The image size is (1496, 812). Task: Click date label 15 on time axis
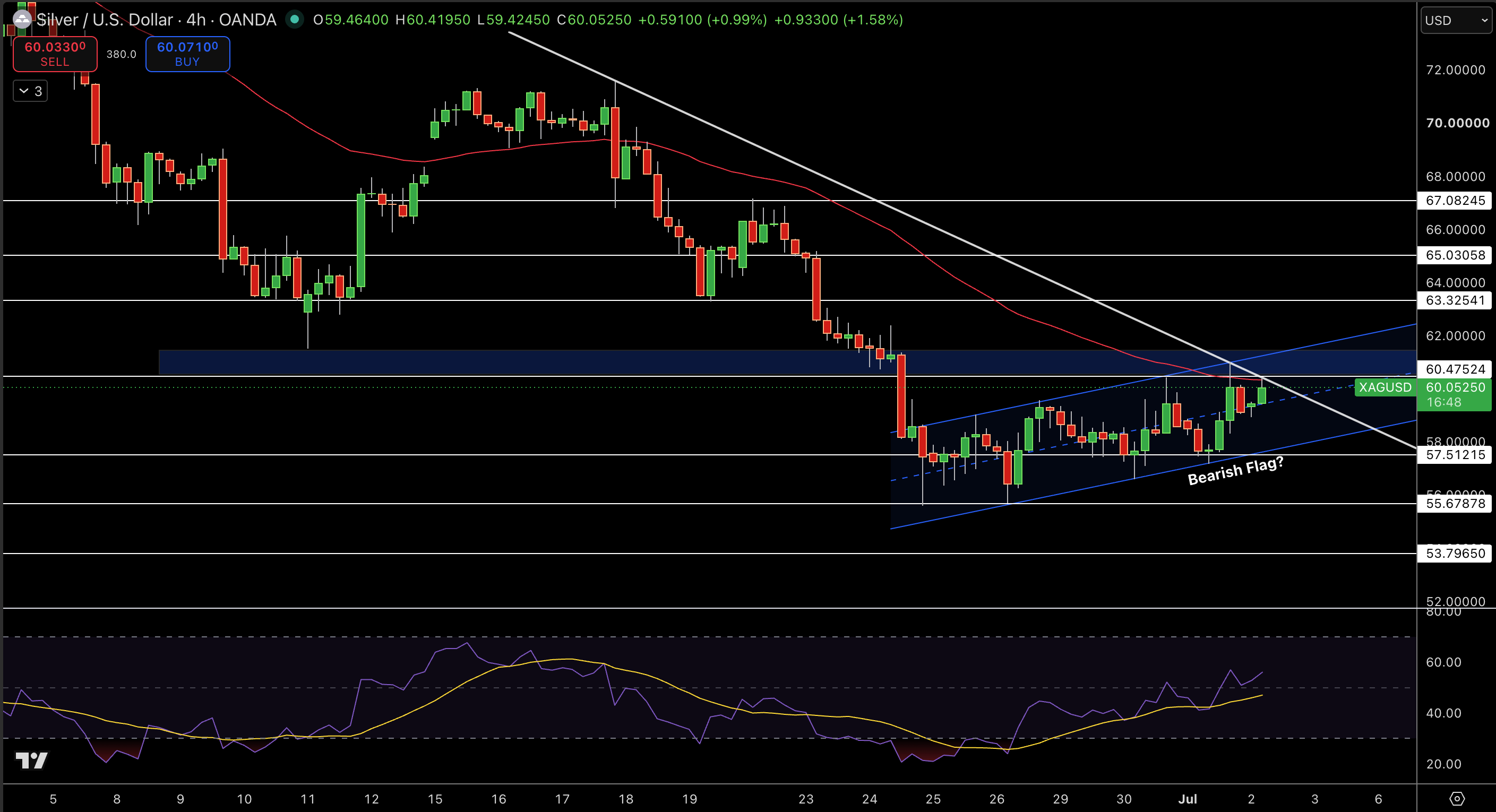tap(435, 799)
